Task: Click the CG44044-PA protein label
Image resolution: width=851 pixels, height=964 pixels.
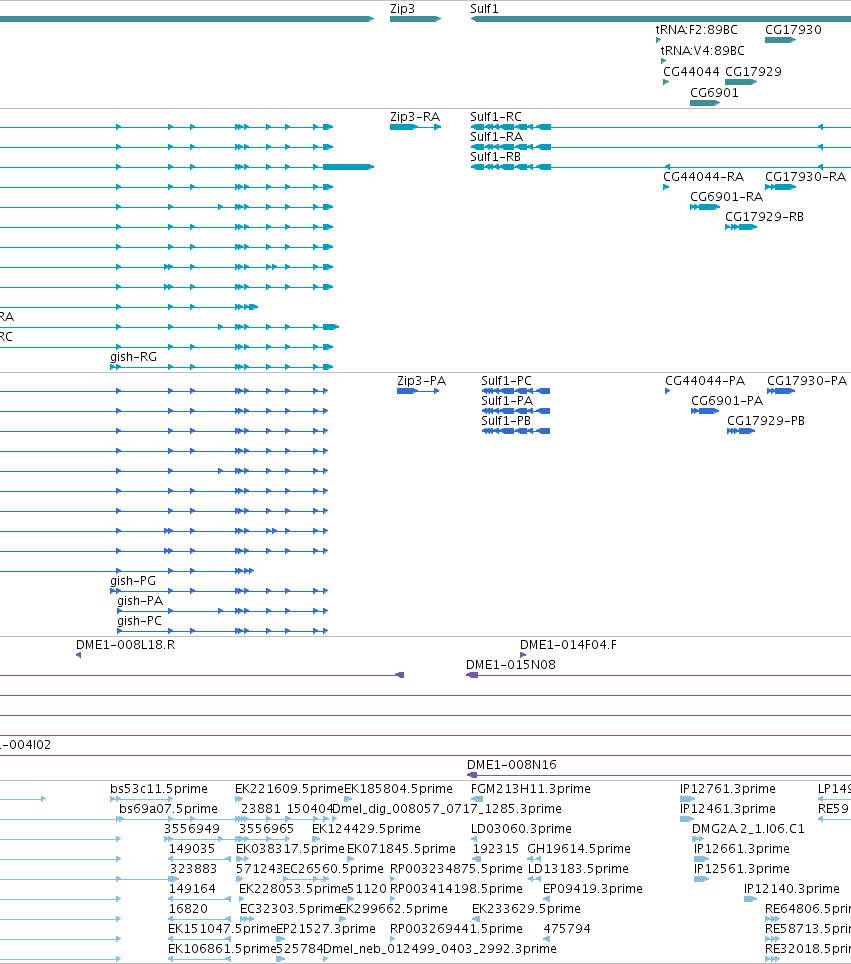Action: tap(705, 381)
